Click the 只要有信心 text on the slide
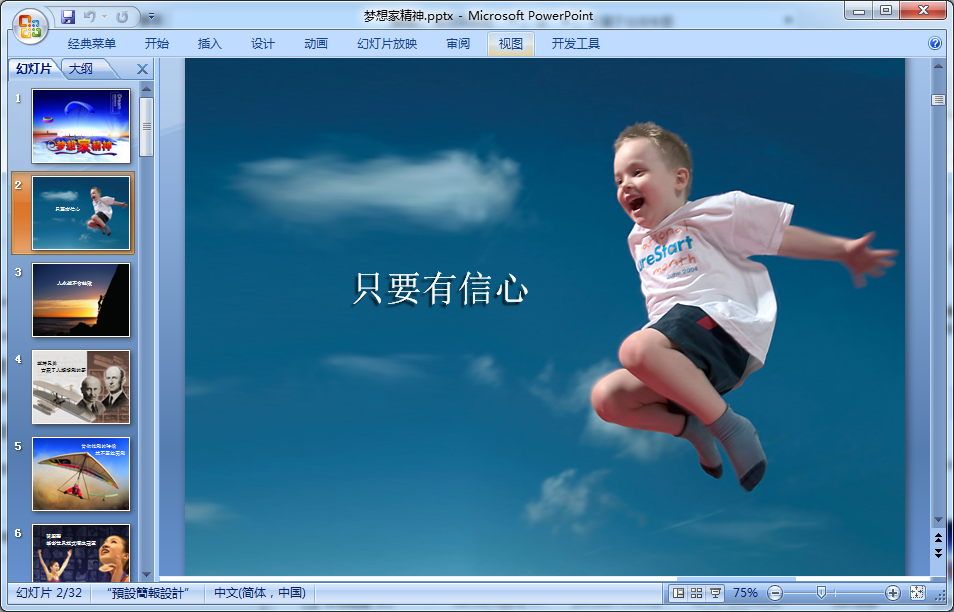The width and height of the screenshot is (954, 612). pos(440,288)
